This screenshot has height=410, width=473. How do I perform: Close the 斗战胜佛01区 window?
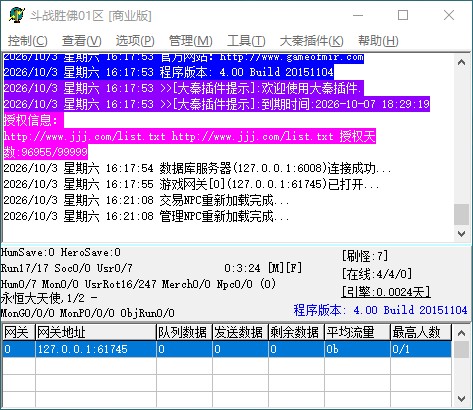449,15
